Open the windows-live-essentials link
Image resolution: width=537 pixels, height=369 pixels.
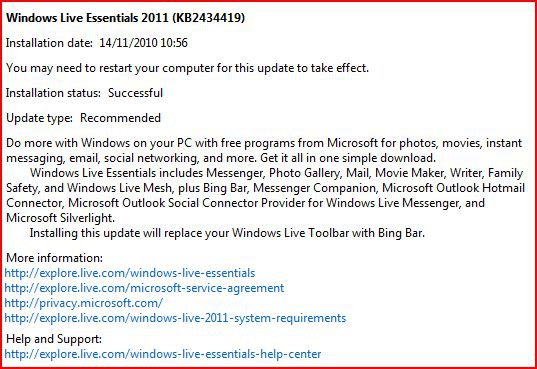[x=130, y=273]
